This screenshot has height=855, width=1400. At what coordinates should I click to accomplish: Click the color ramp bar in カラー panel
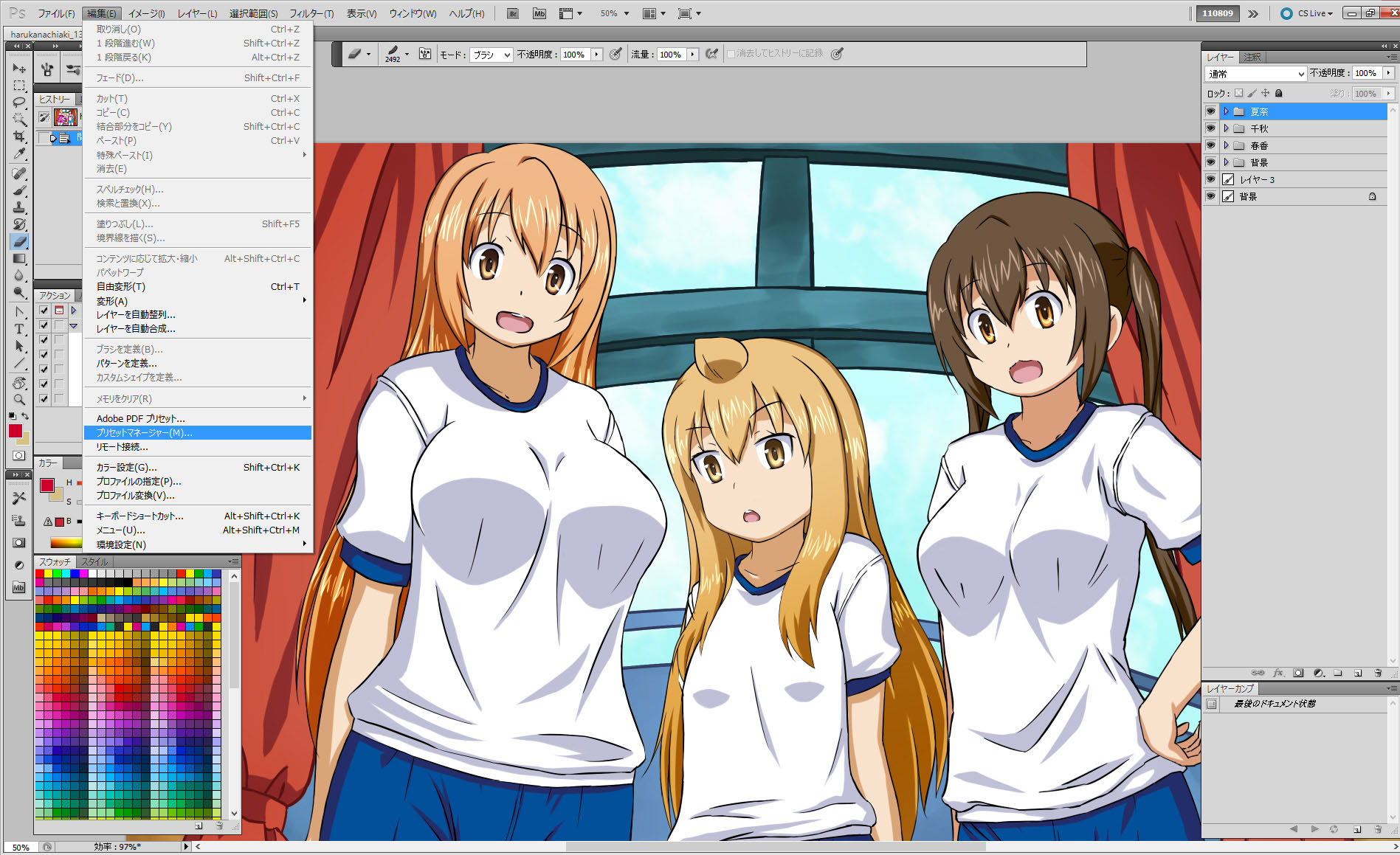click(x=65, y=543)
